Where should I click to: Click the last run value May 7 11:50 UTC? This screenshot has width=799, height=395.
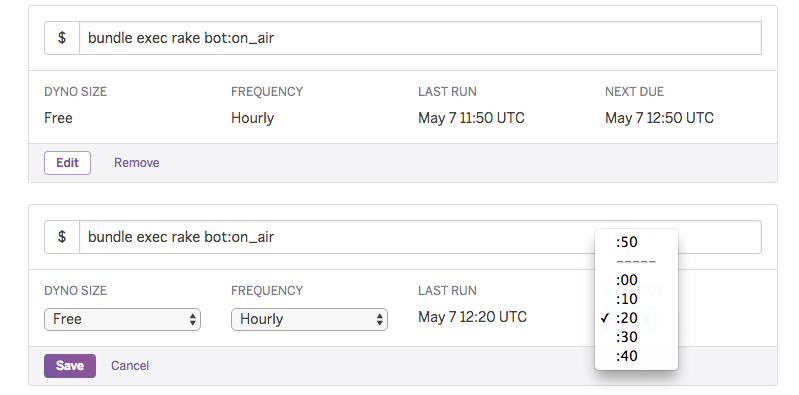471,118
